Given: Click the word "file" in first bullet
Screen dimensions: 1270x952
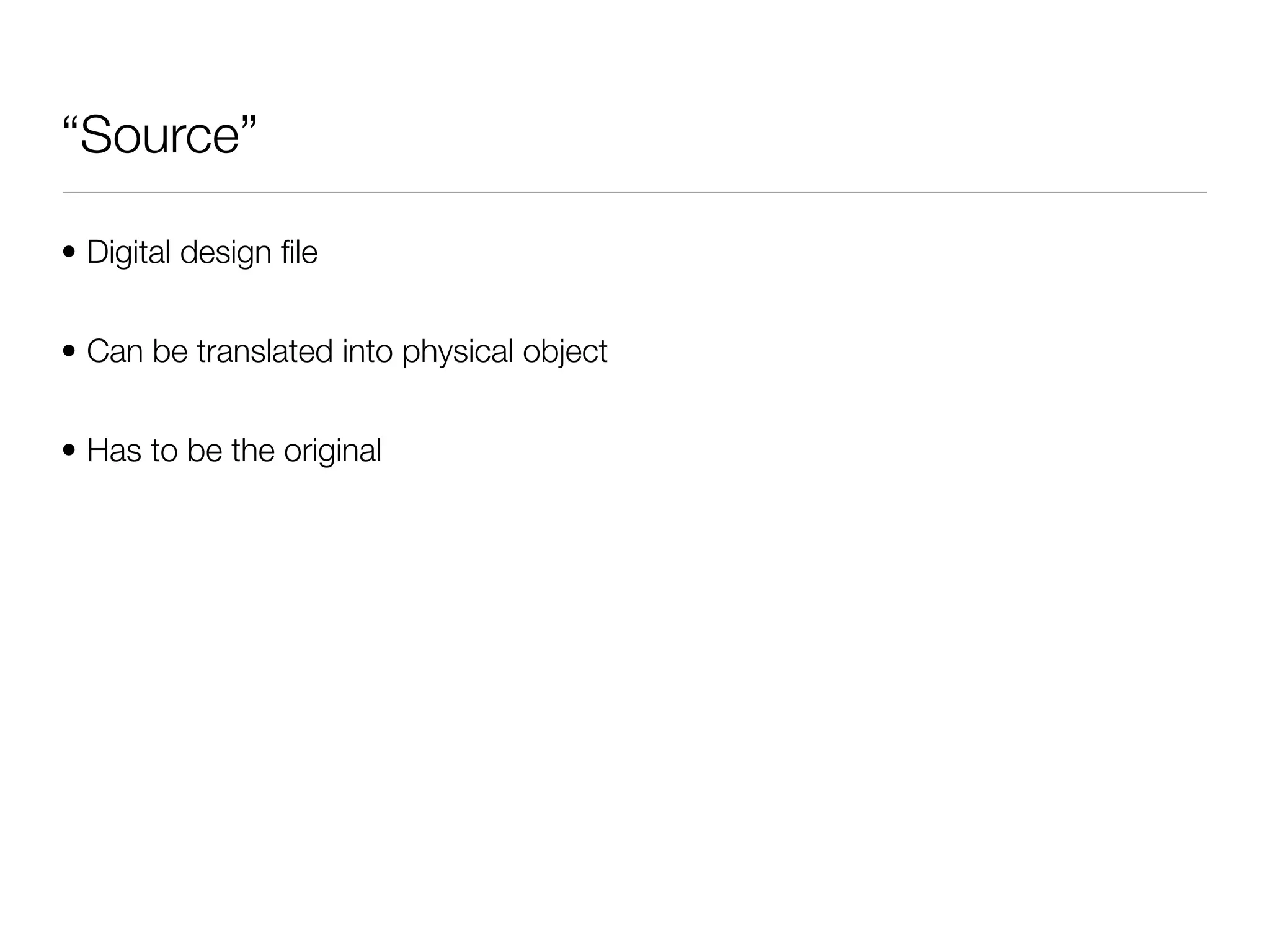Looking at the screenshot, I should pos(299,252).
